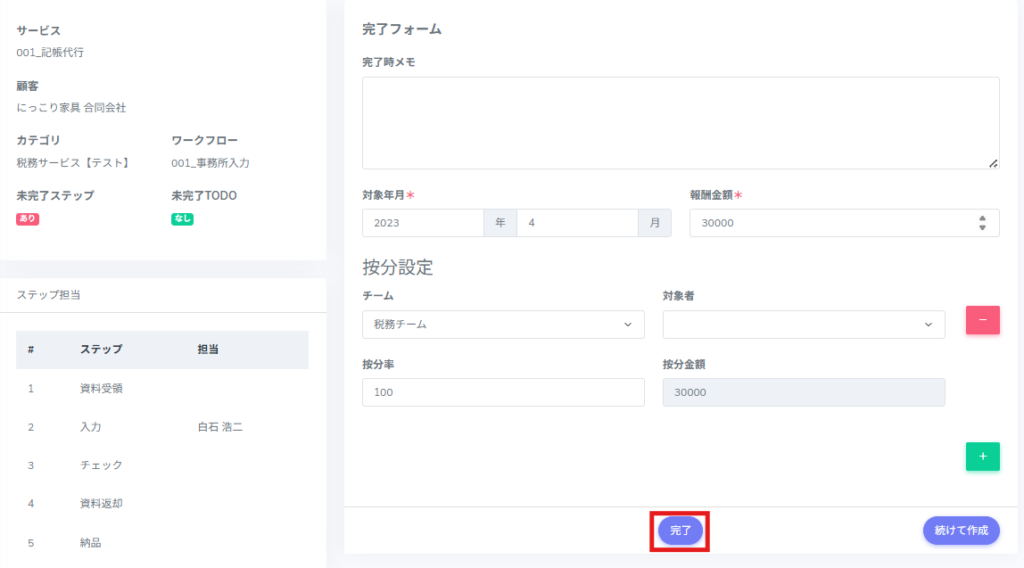Select step 1 資料受領 row
The image size is (1024, 568).
pyautogui.click(x=162, y=388)
